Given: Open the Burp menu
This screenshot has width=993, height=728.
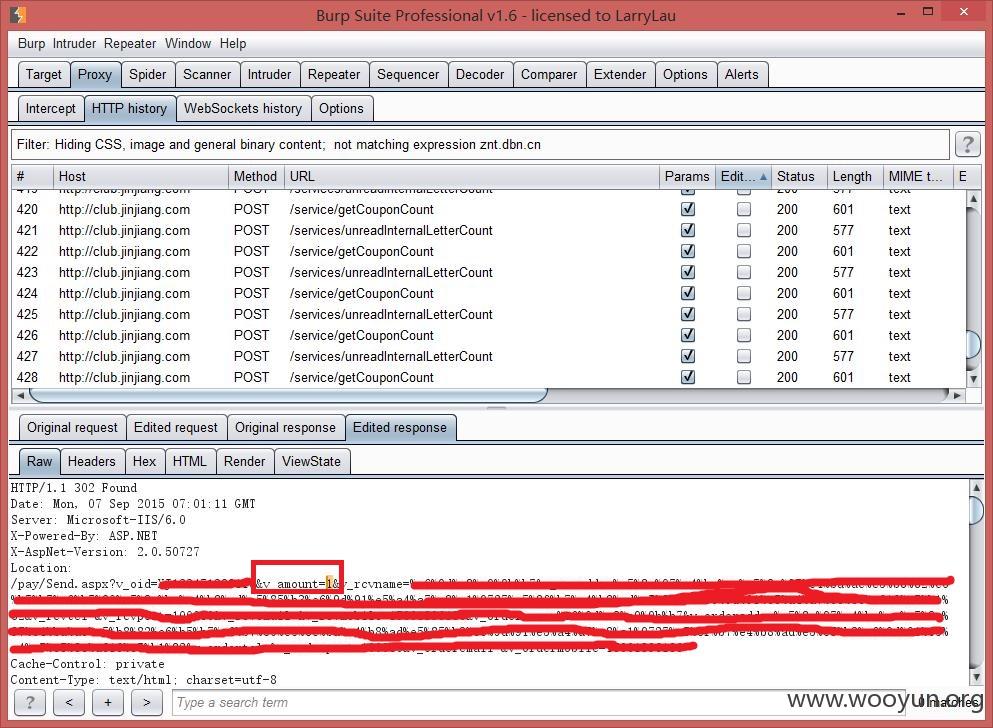Looking at the screenshot, I should coord(31,44).
